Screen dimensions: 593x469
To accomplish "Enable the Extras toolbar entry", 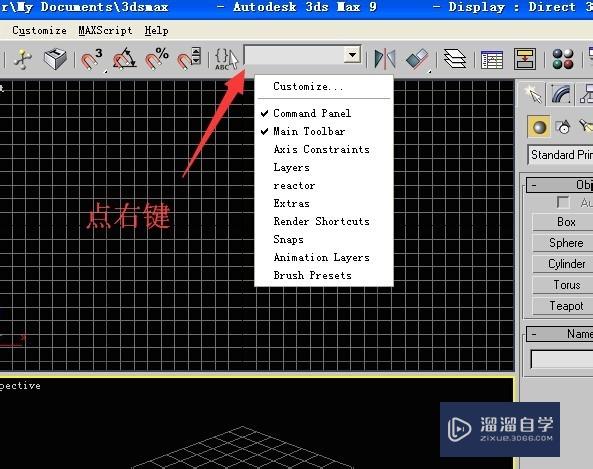I will pos(324,203).
